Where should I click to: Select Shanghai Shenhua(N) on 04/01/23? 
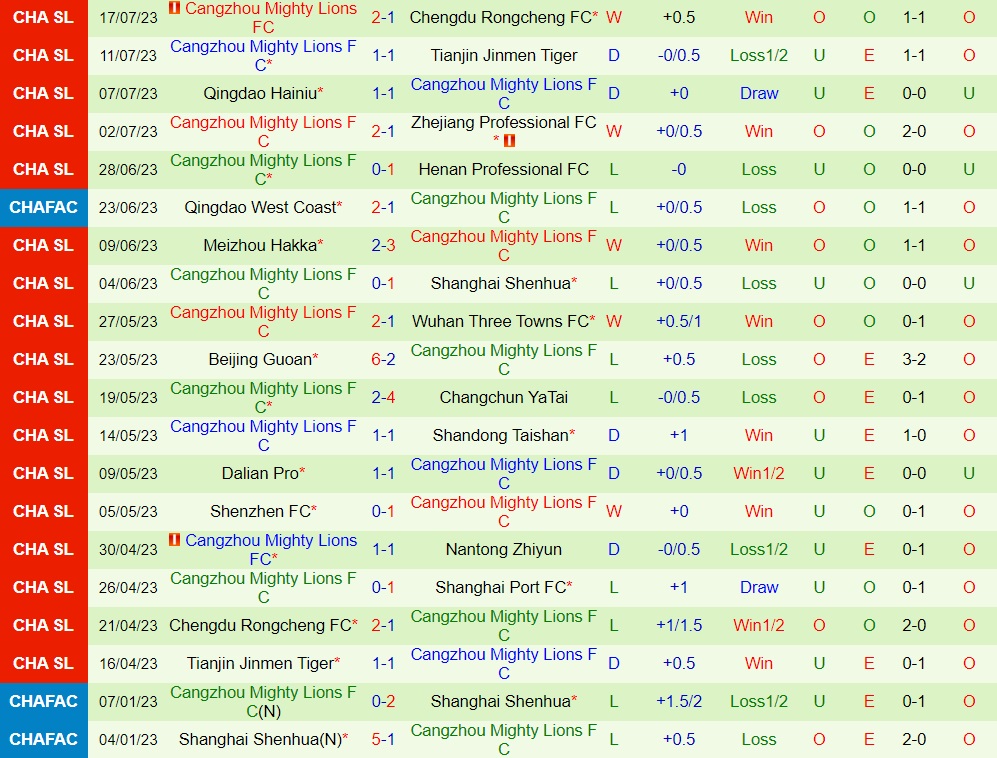[260, 739]
